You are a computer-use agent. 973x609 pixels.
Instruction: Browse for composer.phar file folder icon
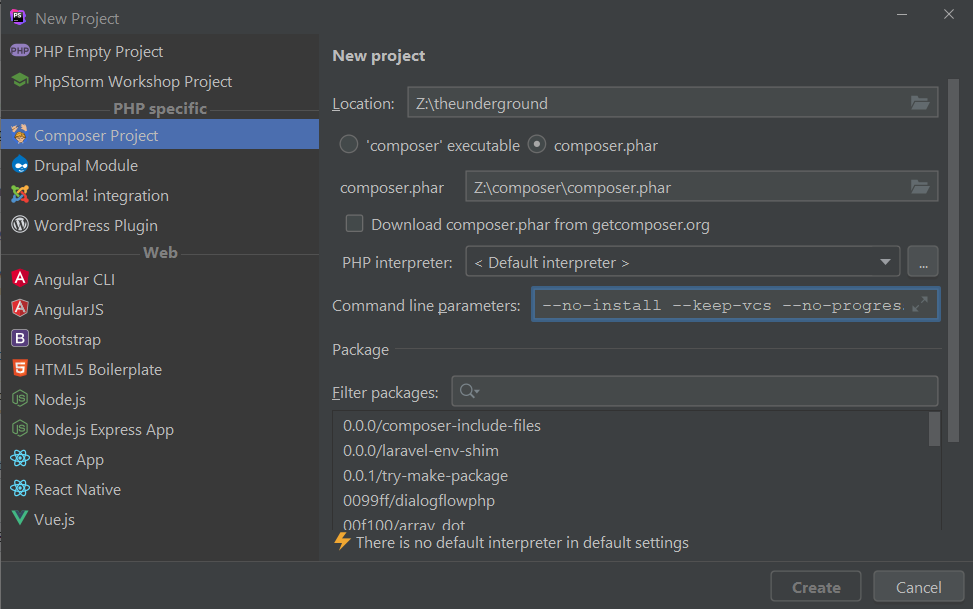point(920,187)
